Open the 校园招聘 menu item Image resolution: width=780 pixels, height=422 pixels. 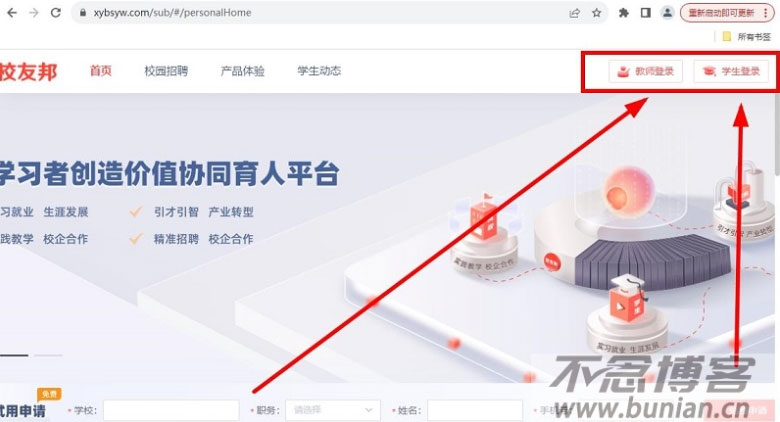pos(166,71)
